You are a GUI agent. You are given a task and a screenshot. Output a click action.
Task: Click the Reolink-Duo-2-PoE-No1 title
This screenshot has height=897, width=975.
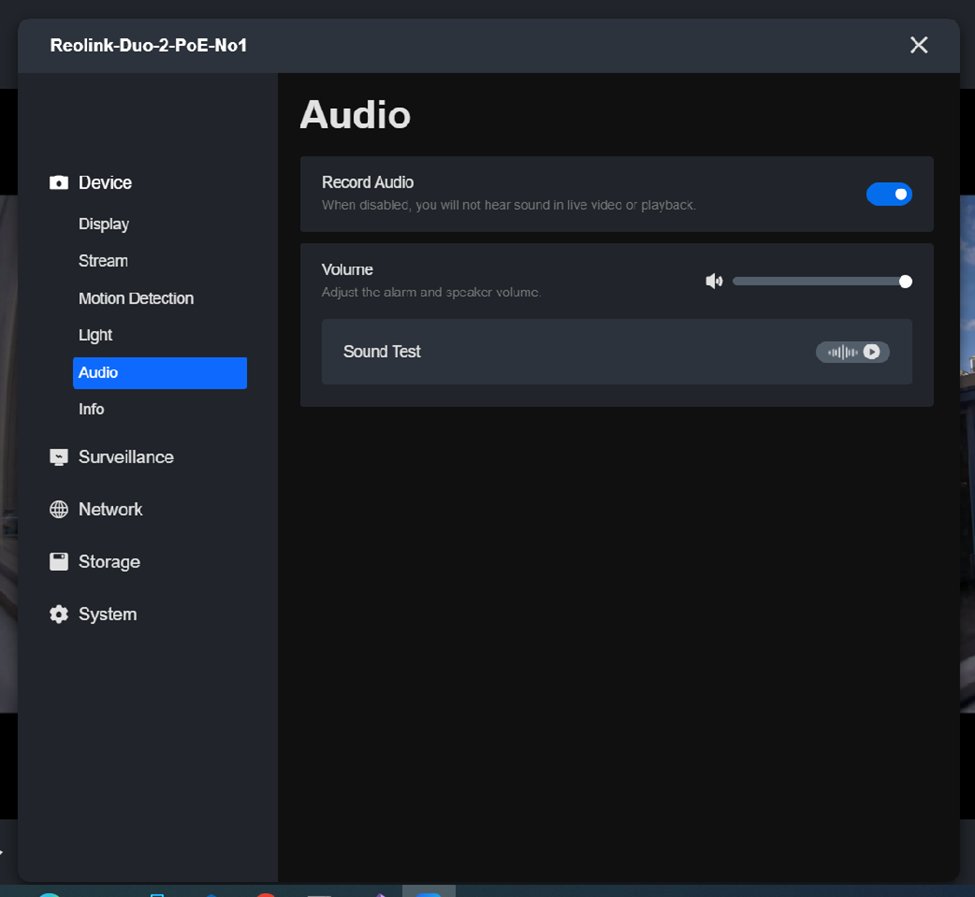coord(149,45)
